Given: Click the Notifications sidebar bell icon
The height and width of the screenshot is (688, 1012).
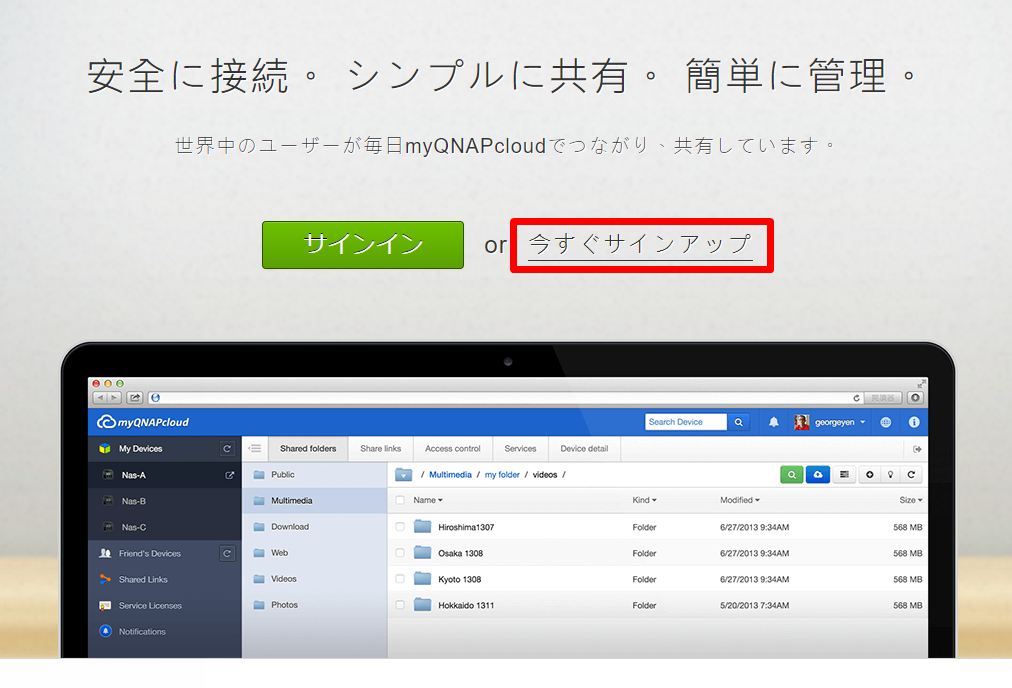Looking at the screenshot, I should click(x=105, y=631).
